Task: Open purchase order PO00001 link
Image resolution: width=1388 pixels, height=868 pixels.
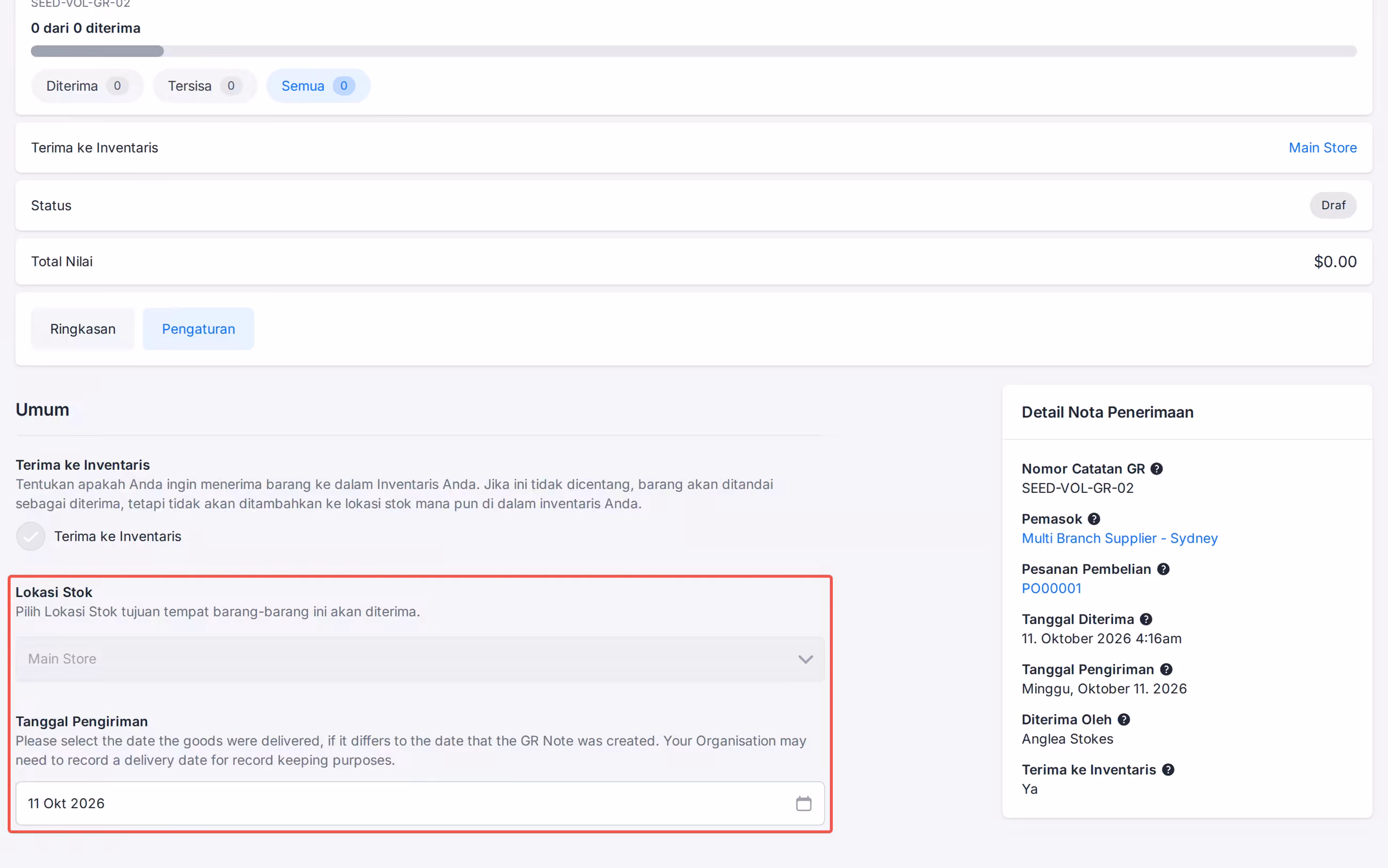Action: 1051,588
